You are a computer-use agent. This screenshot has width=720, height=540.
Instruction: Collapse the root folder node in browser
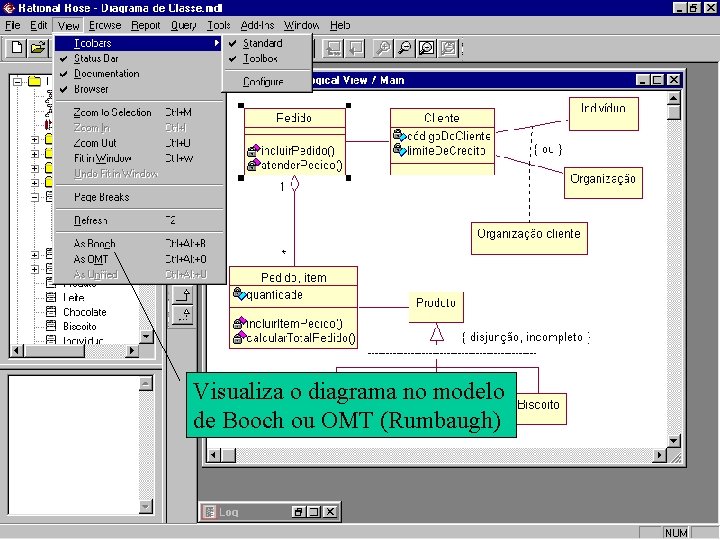pyautogui.click(x=17, y=82)
